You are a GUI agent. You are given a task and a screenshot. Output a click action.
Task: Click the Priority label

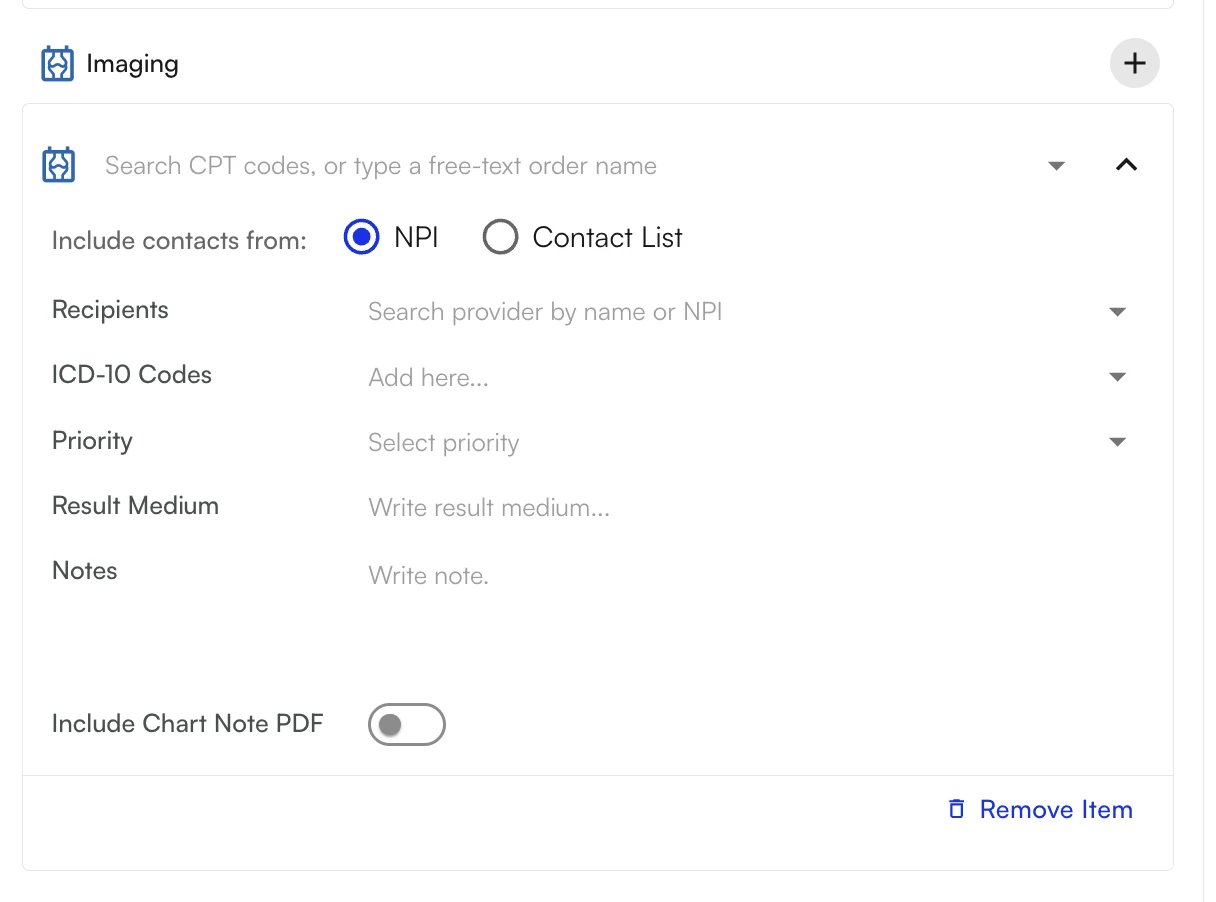tap(92, 441)
